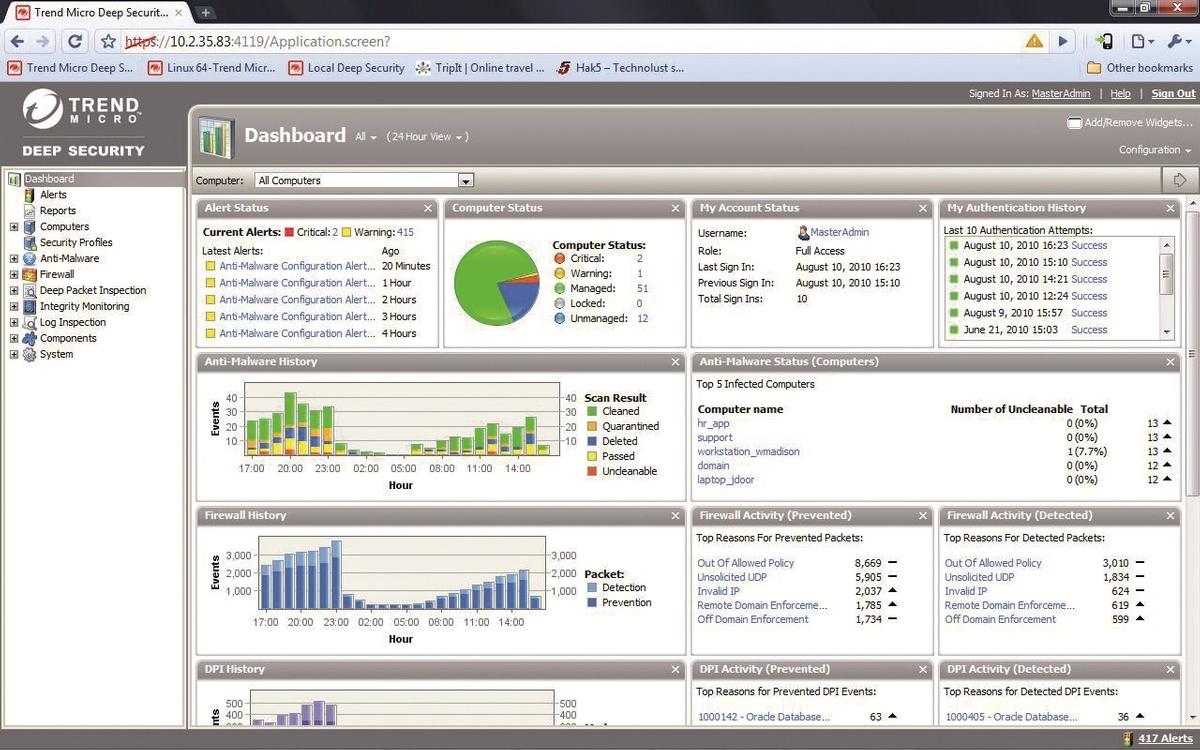Viewport: 1200px width, 750px height.
Task: Open the Help link
Action: (1120, 94)
